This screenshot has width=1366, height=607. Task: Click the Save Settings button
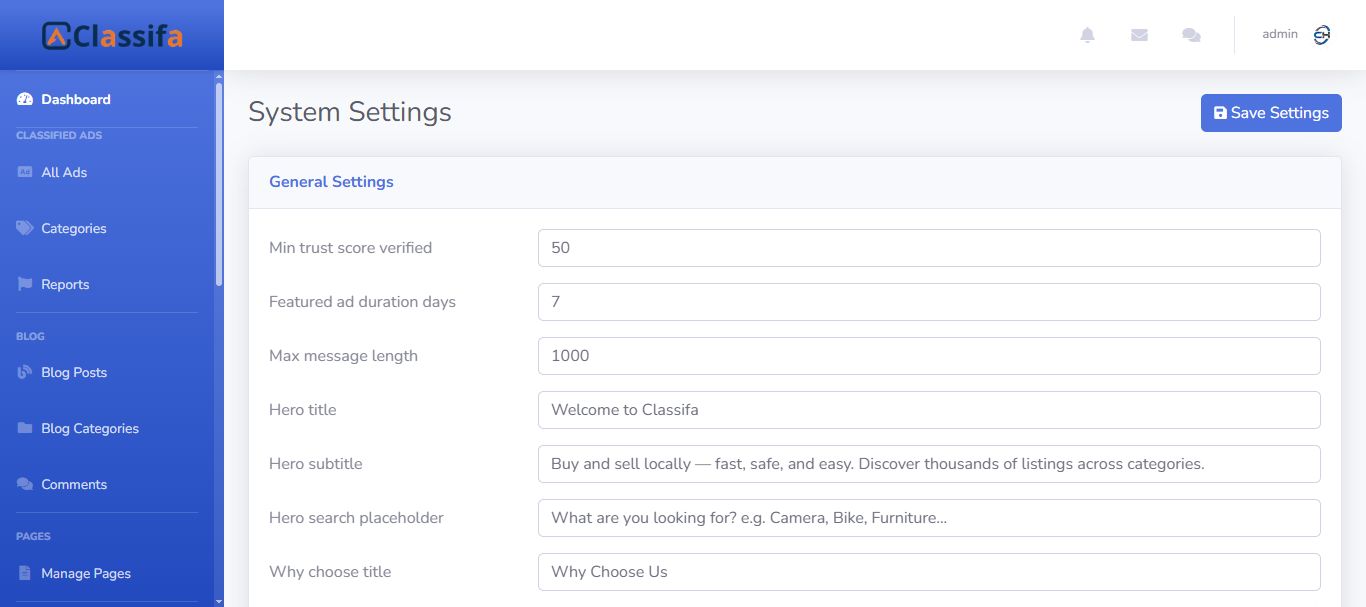pyautogui.click(x=1271, y=113)
